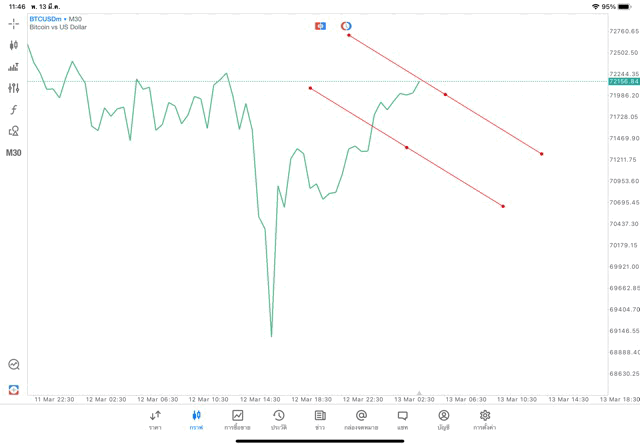Open the mailbox tab with @ icon

coord(361,420)
